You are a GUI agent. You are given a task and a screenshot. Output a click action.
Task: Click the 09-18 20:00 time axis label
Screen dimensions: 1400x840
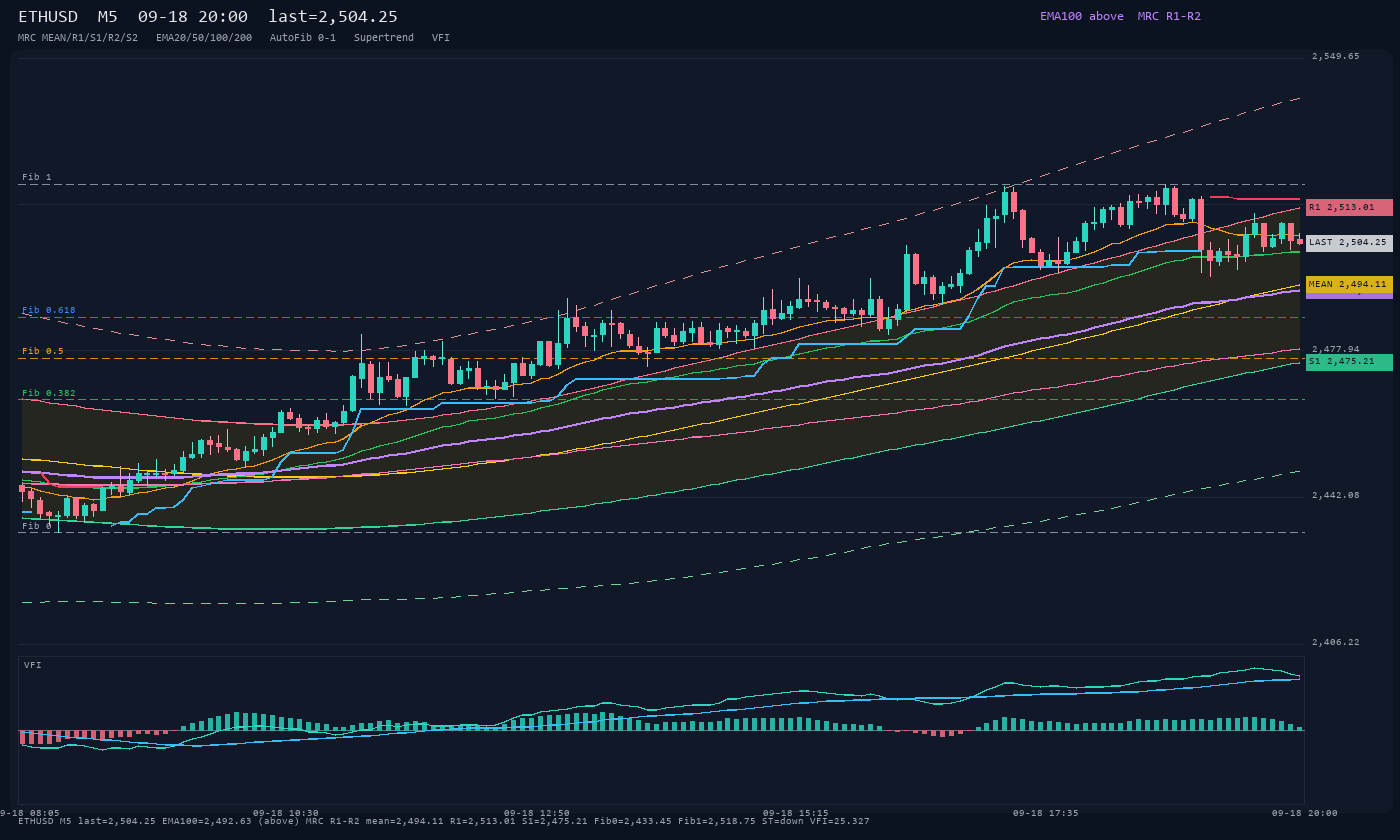click(1305, 813)
